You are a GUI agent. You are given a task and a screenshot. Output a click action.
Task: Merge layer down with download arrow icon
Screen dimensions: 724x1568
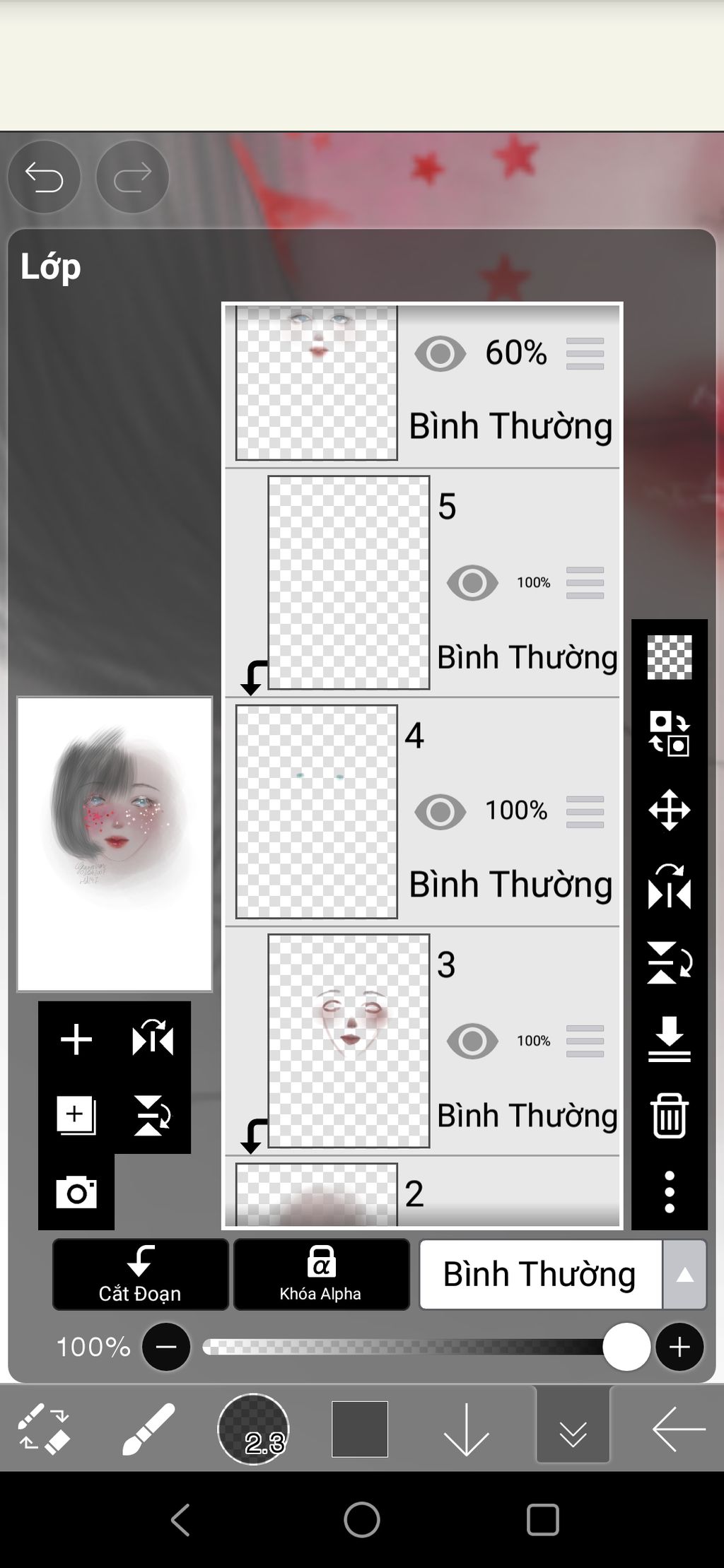point(669,1039)
